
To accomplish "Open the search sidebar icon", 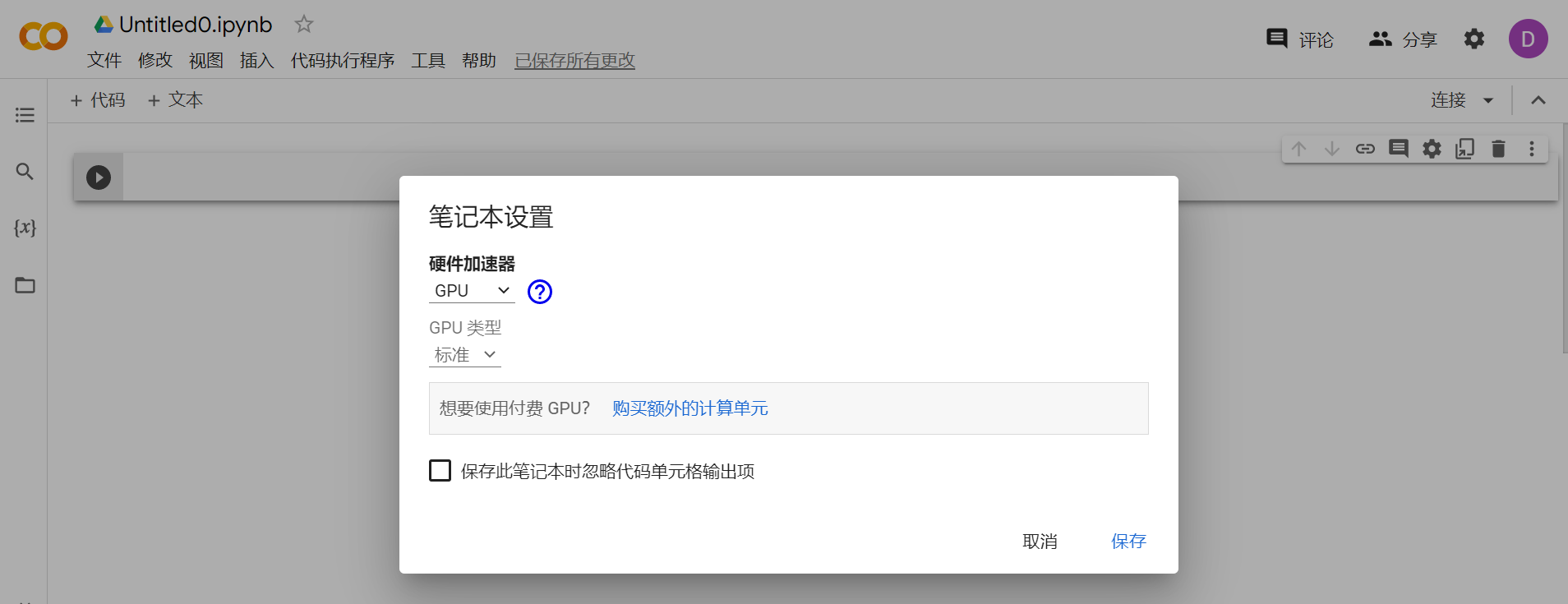I will [x=25, y=171].
